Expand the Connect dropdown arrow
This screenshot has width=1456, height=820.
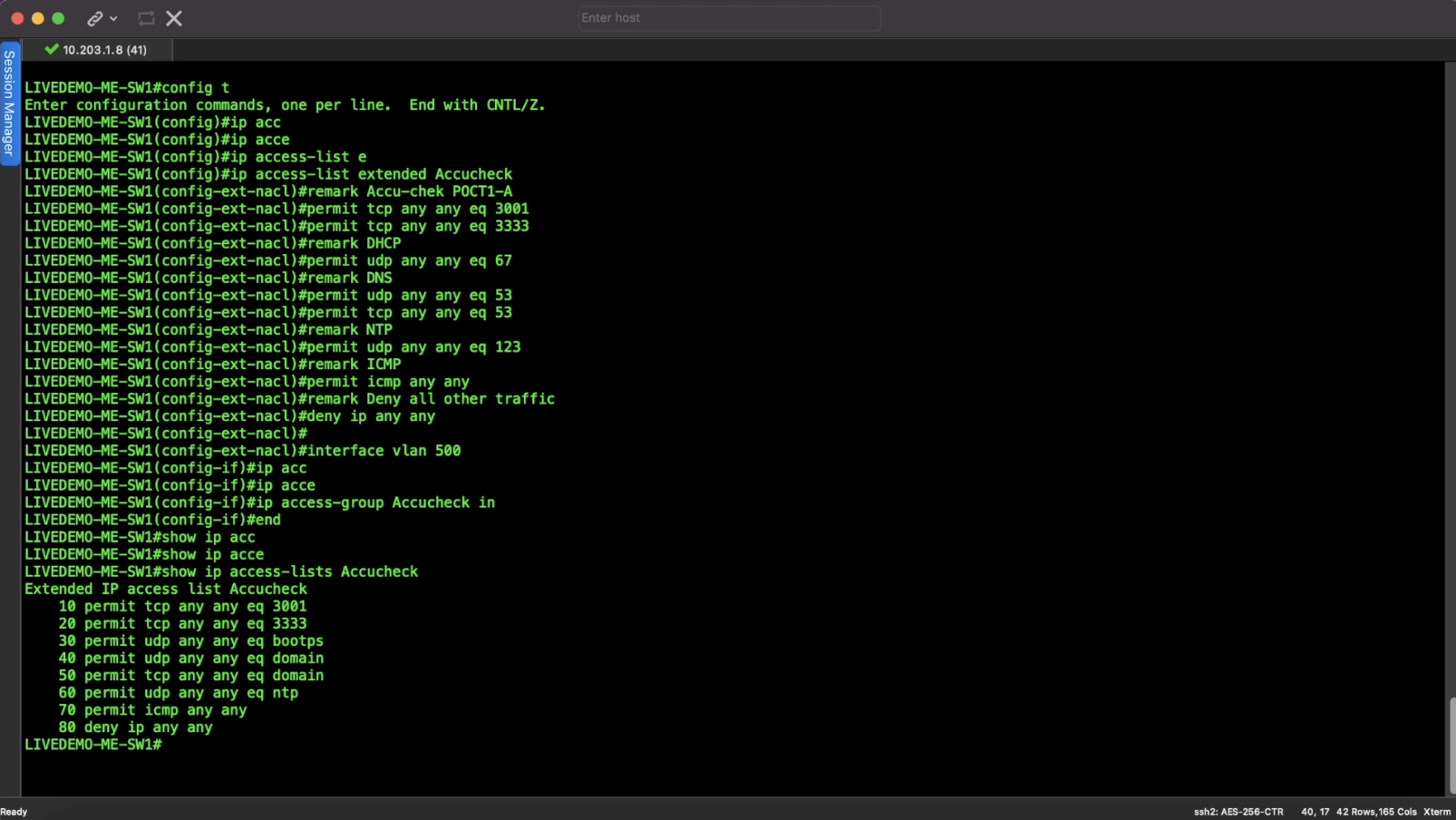pos(113,18)
